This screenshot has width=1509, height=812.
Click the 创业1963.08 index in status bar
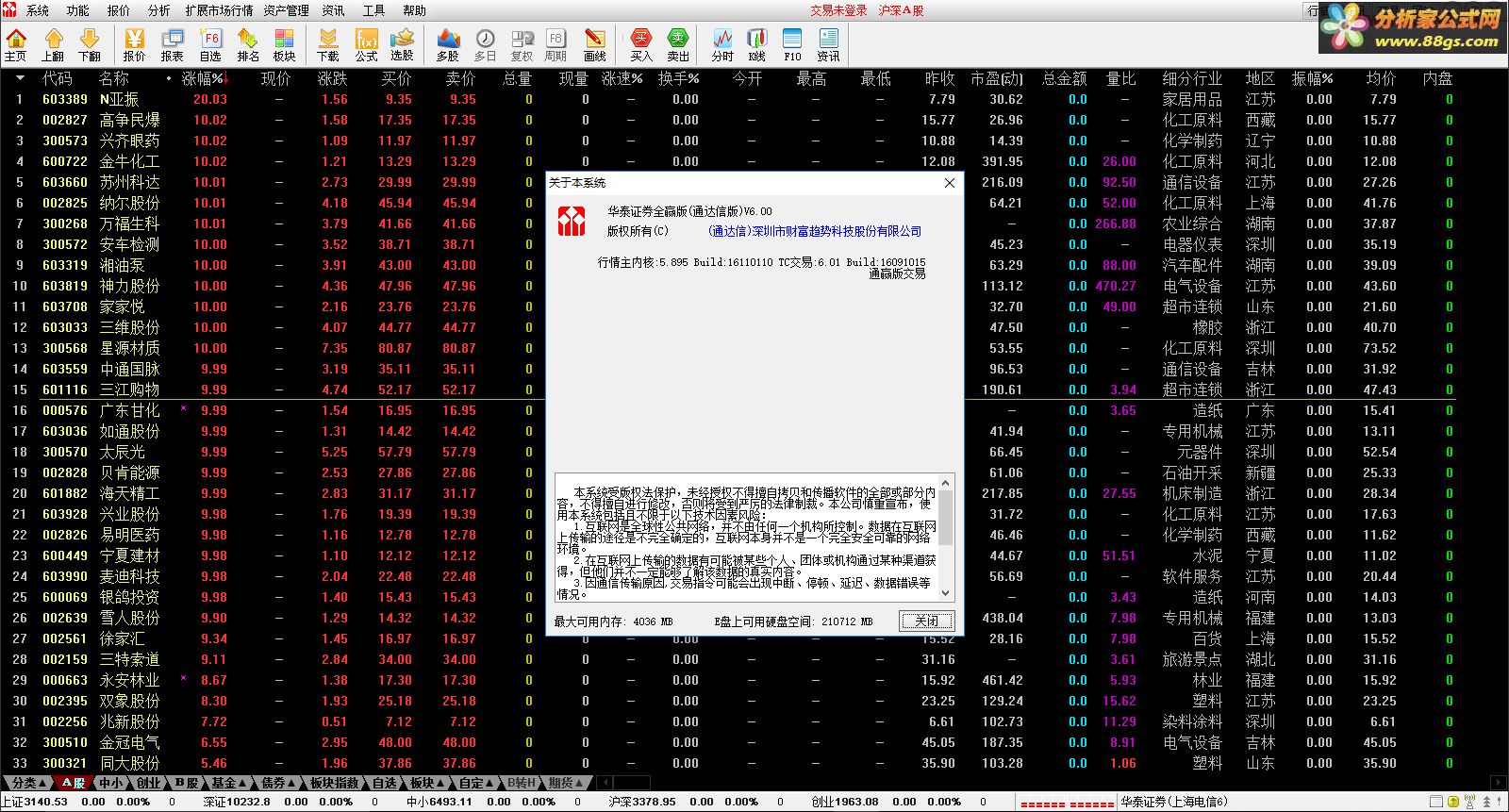(845, 802)
